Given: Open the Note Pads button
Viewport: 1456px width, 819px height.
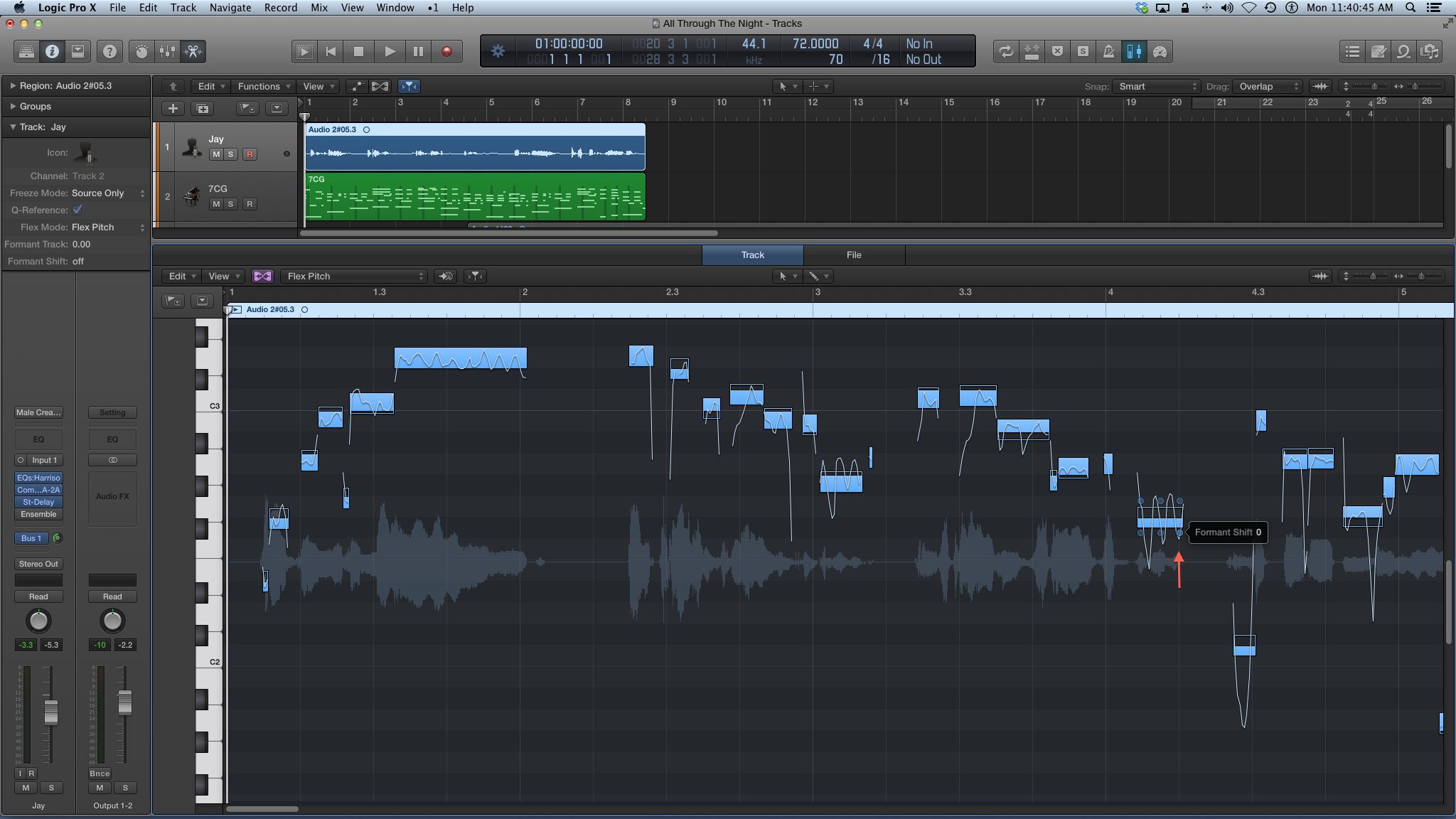Looking at the screenshot, I should tap(1378, 51).
